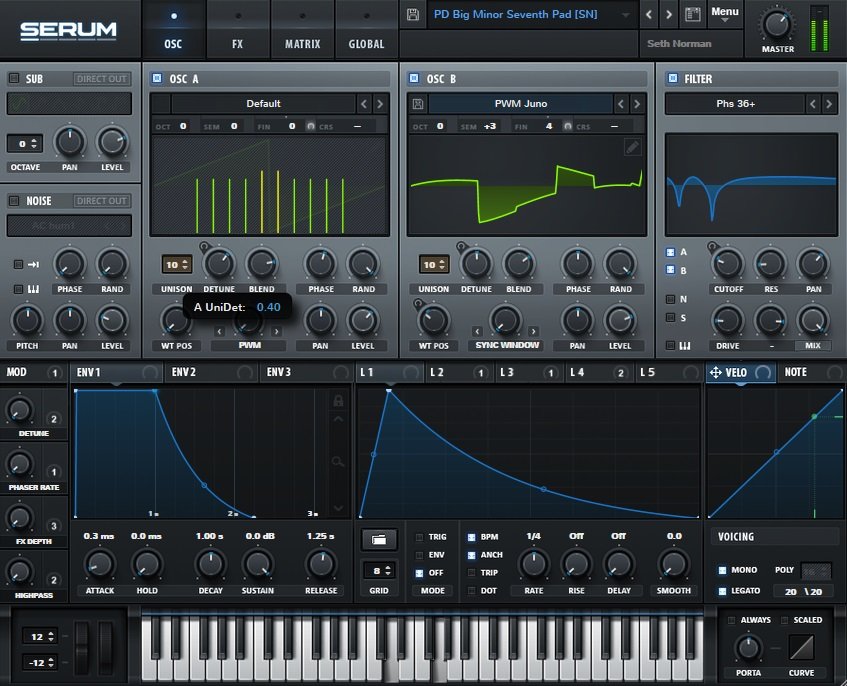Turn the MASTER volume knob
Viewport: 847px width, 686px height.
click(777, 24)
